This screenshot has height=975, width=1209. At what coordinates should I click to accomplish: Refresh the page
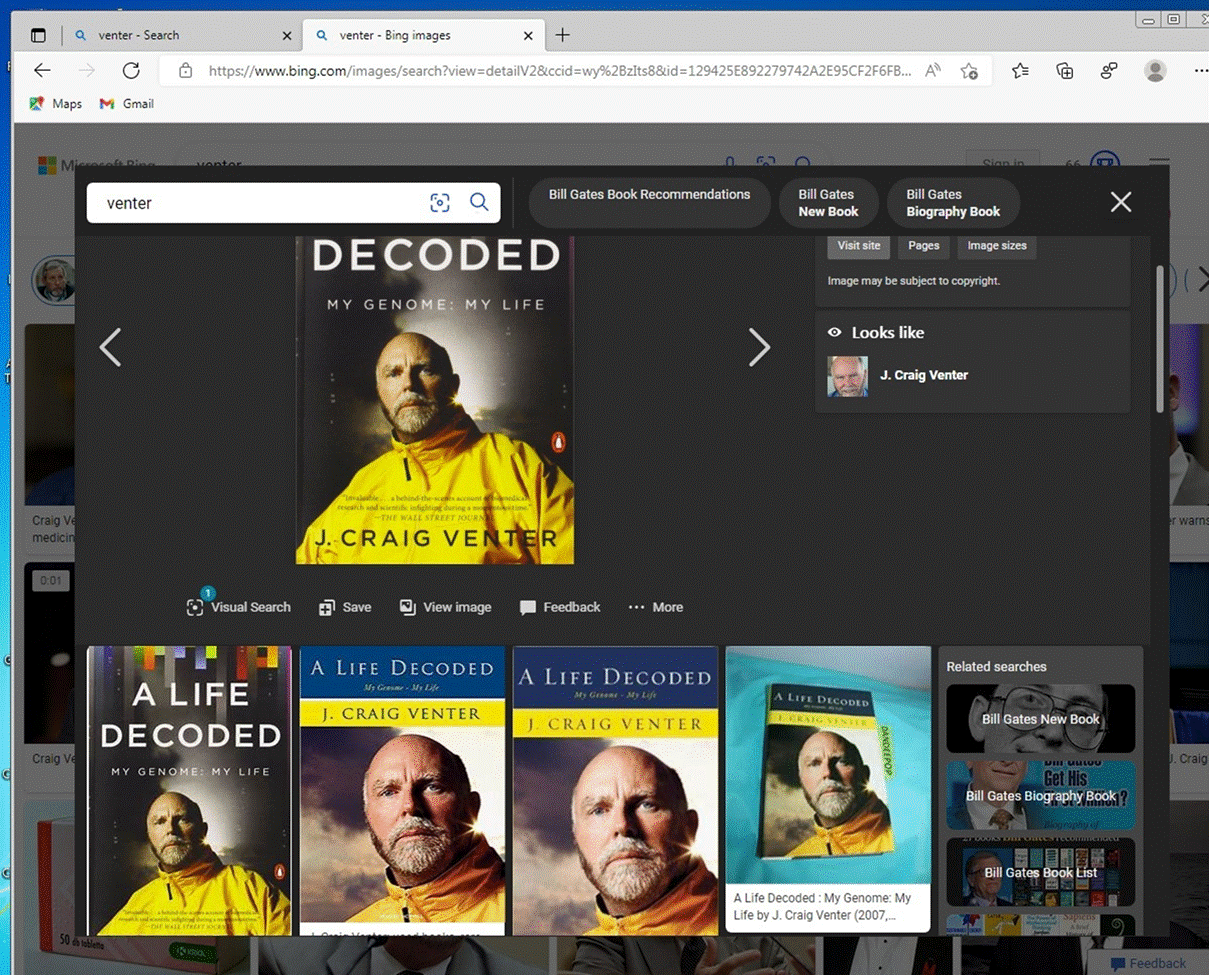(x=131, y=70)
